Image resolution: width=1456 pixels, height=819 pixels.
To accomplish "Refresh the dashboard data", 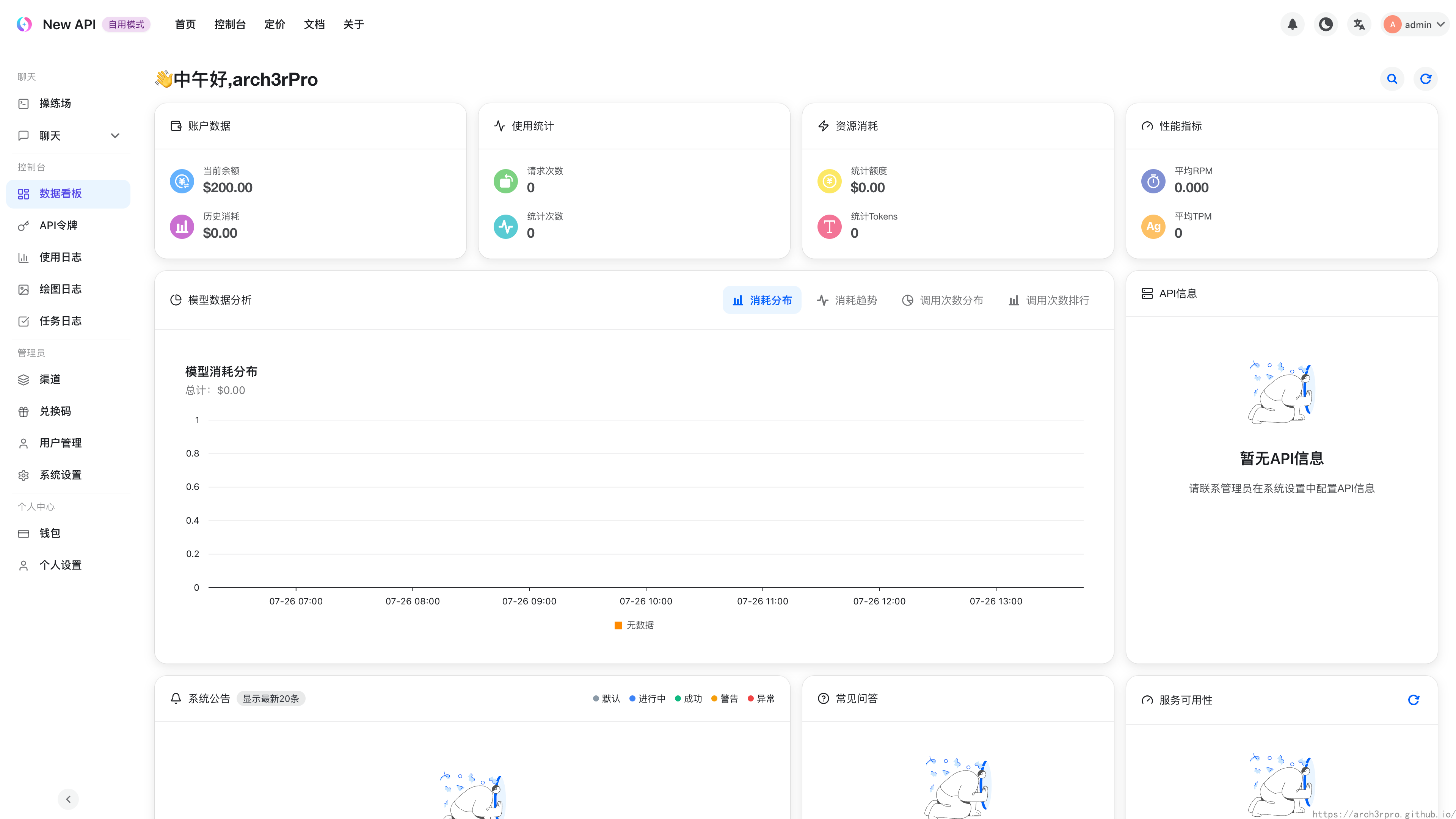I will (1426, 79).
